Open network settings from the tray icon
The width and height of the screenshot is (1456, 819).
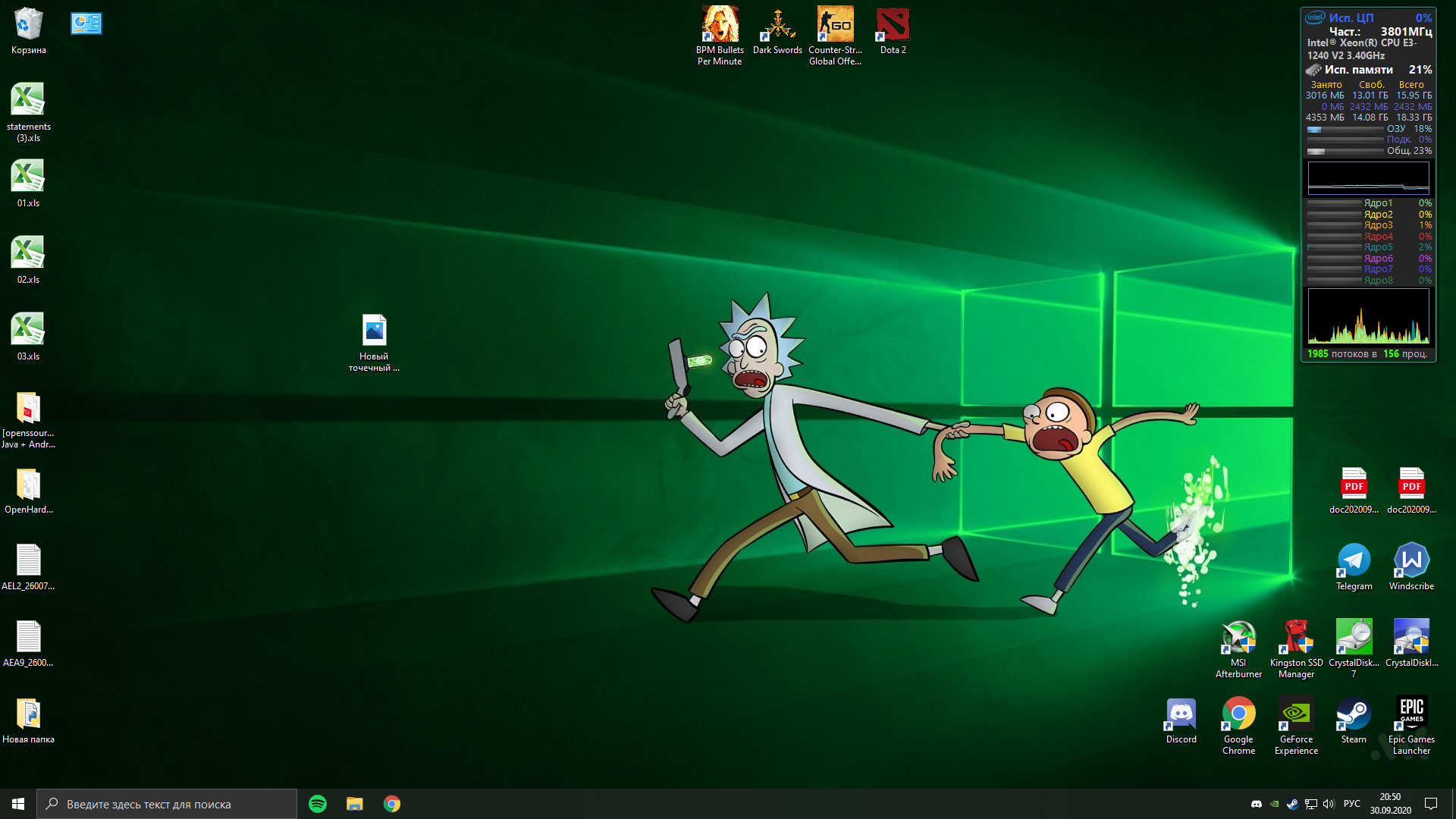click(x=1310, y=804)
